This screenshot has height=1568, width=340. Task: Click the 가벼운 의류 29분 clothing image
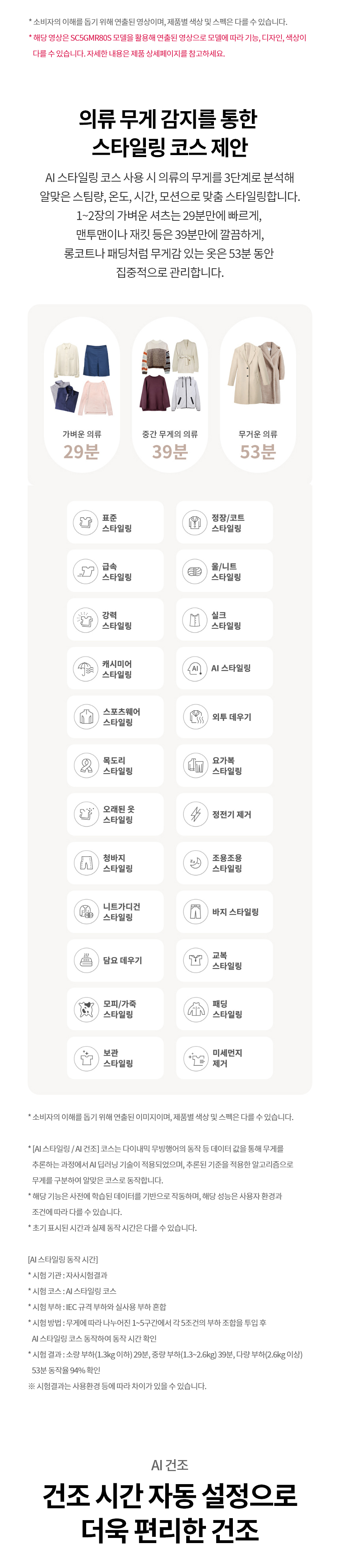coord(82,378)
